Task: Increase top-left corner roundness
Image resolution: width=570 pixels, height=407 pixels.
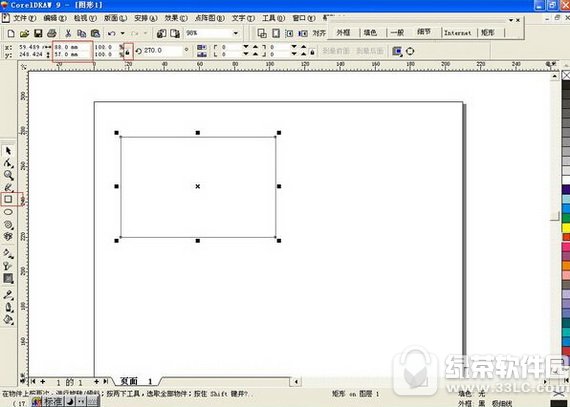Action: coord(256,47)
